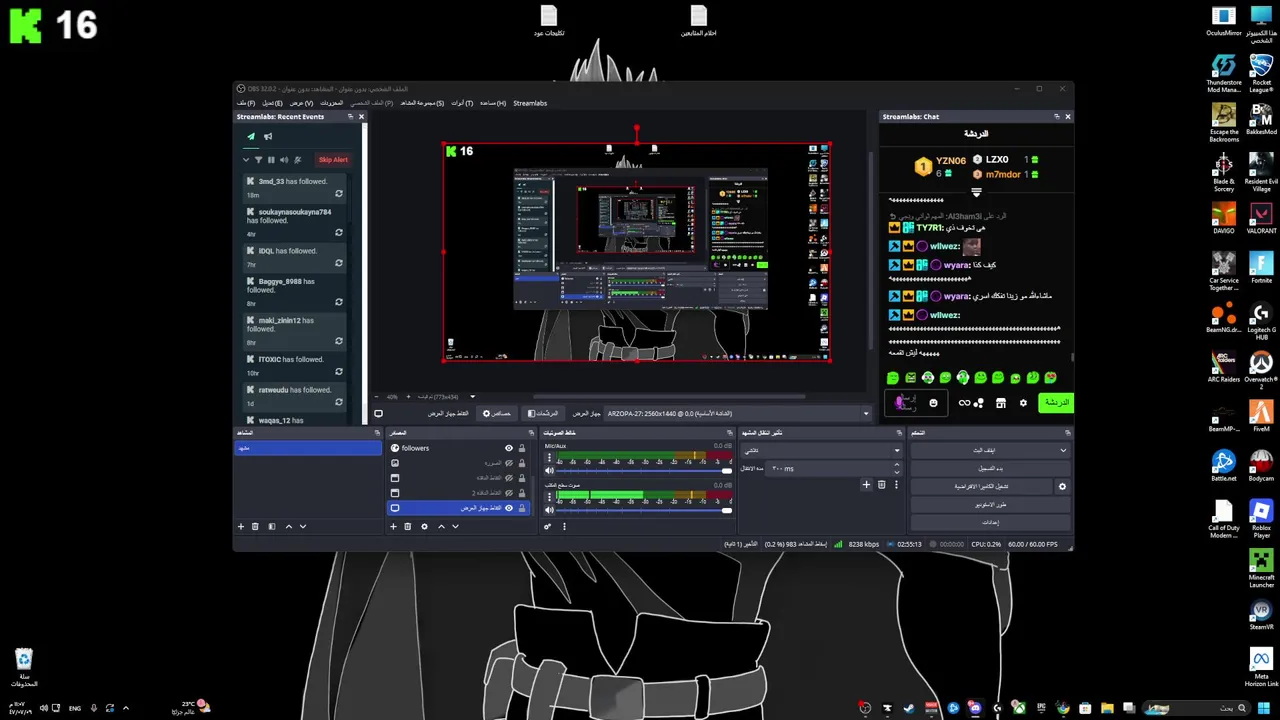This screenshot has height=720, width=1280.
Task: Open the Help (H) menu in OBS
Action: (x=493, y=103)
